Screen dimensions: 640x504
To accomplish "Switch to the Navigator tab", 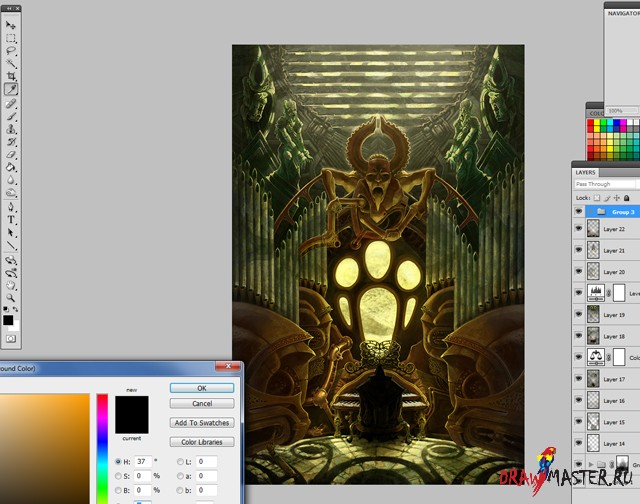I will click(x=623, y=13).
